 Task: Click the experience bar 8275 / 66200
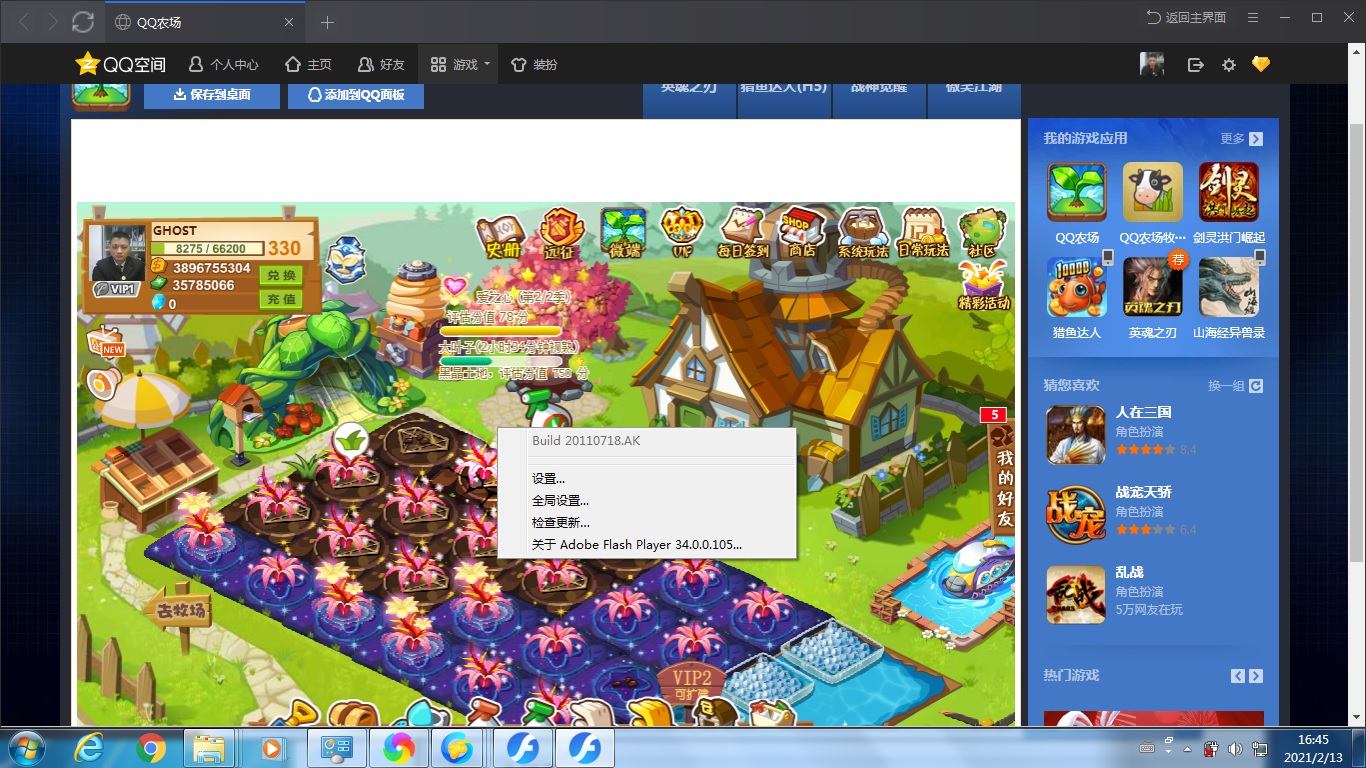(x=206, y=248)
